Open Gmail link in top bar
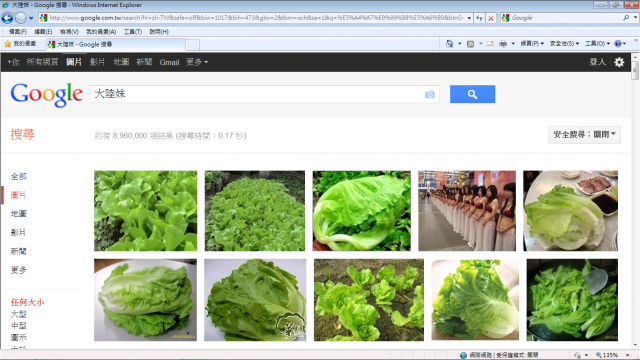This screenshot has width=640, height=360. (x=169, y=62)
